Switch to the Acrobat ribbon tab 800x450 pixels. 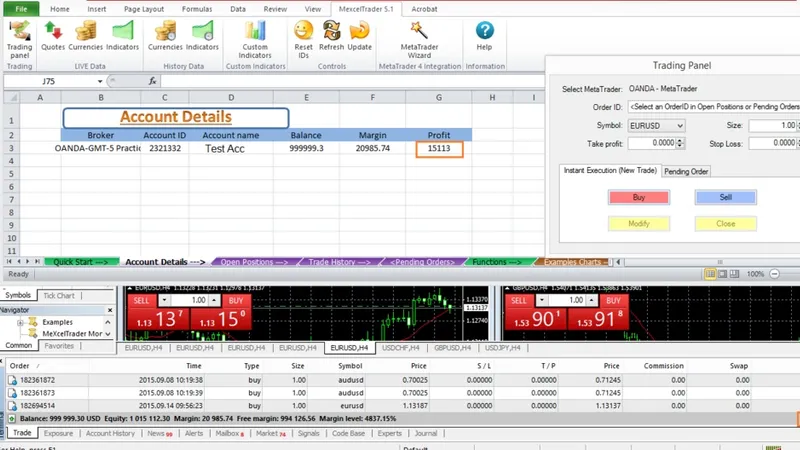tap(424, 9)
